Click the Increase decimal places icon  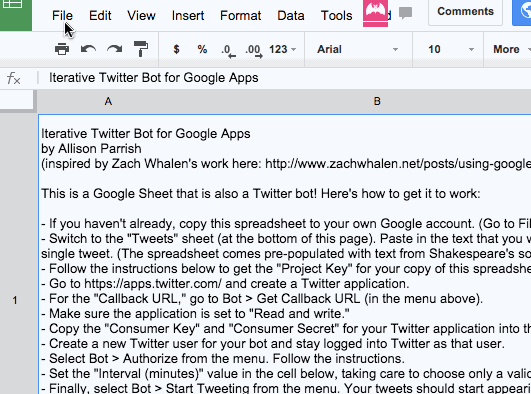[254, 50]
